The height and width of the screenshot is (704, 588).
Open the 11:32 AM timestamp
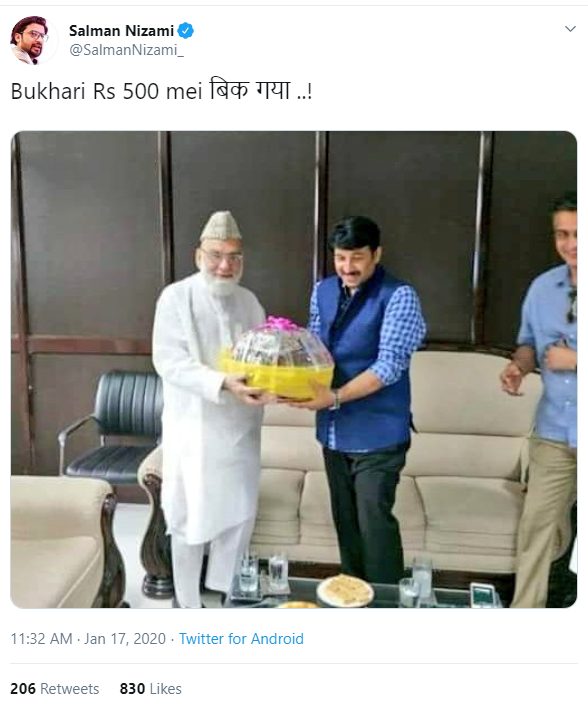pyautogui.click(x=41, y=638)
